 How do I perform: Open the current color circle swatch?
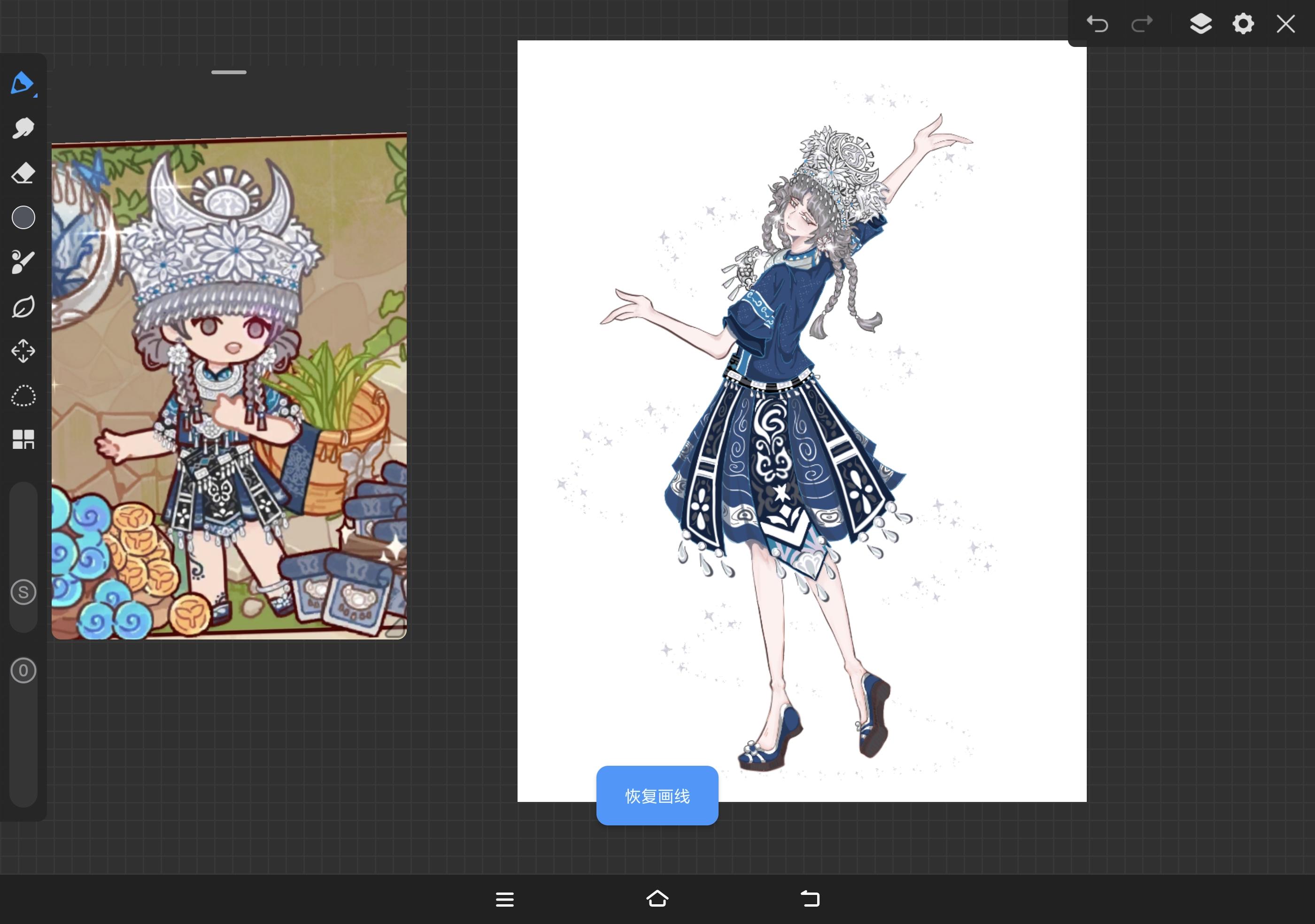tap(23, 217)
